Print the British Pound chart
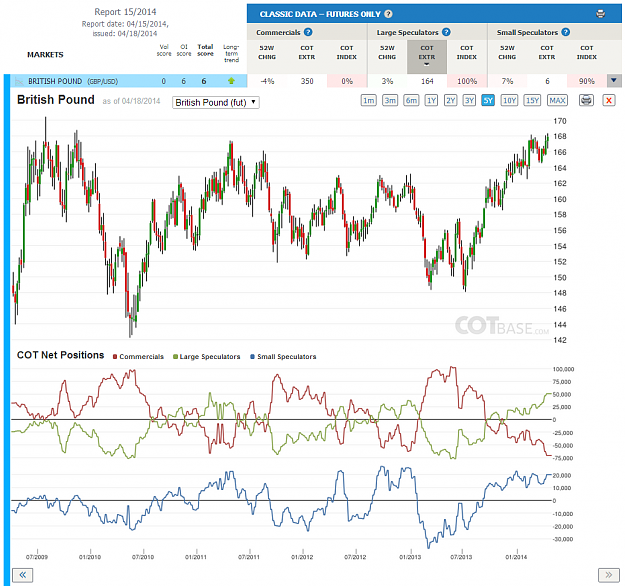The width and height of the screenshot is (625, 586). point(586,100)
